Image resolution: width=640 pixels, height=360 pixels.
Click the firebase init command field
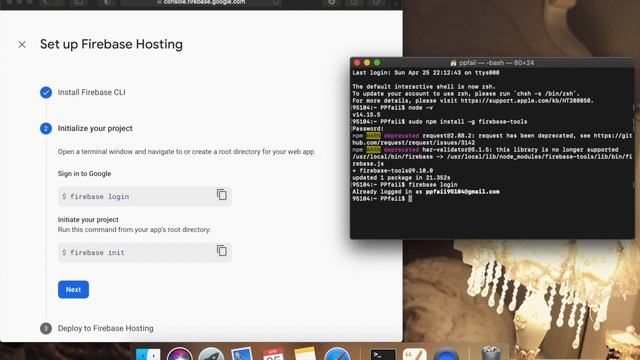(x=144, y=252)
